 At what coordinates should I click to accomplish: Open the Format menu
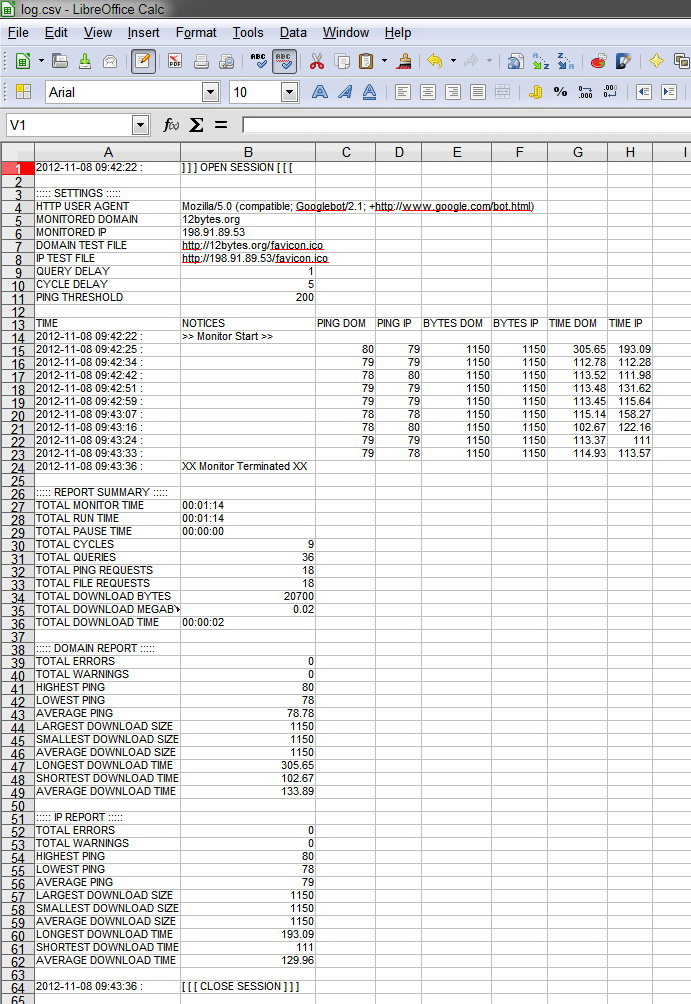point(196,33)
